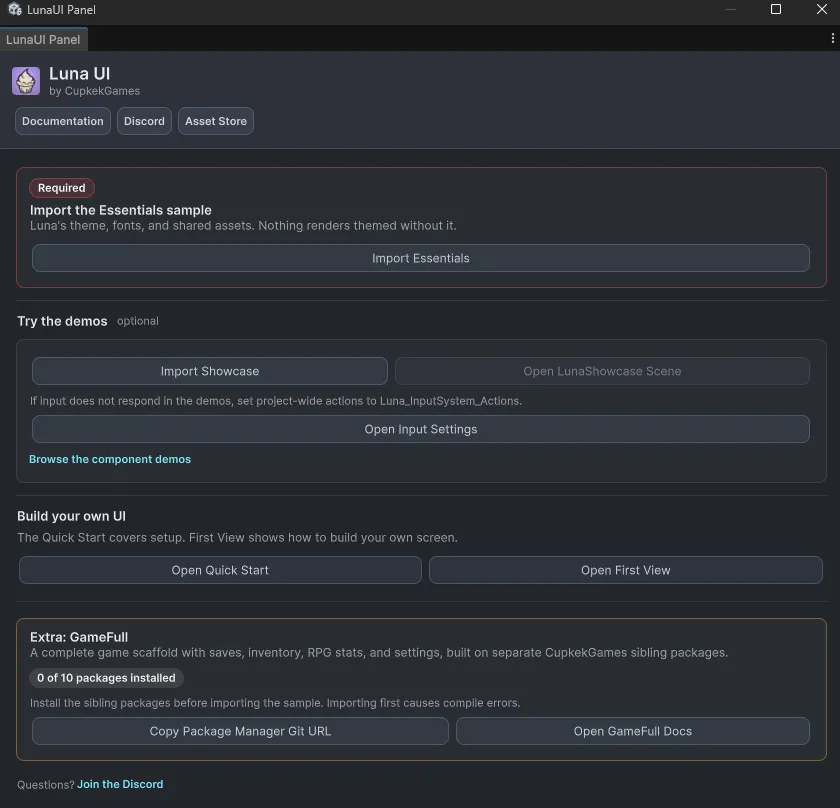840x808 pixels.
Task: Maximize the LunaUI Panel window
Action: tap(775, 9)
